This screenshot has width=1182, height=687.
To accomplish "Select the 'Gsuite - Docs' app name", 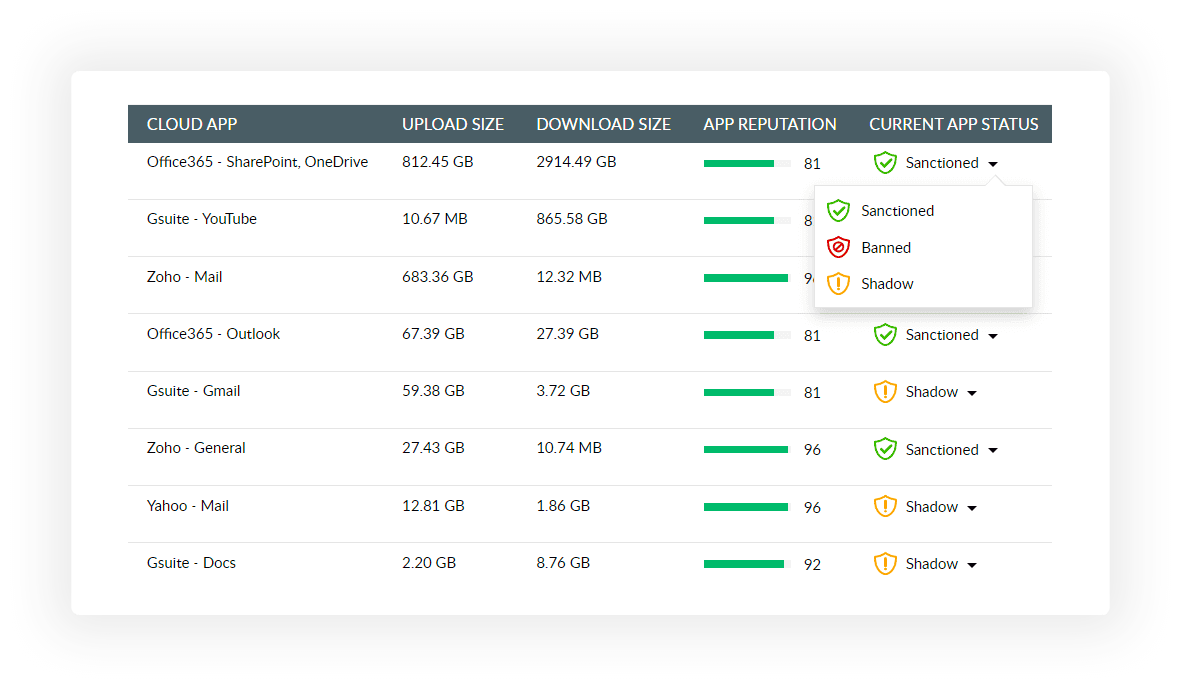I will pyautogui.click(x=191, y=563).
